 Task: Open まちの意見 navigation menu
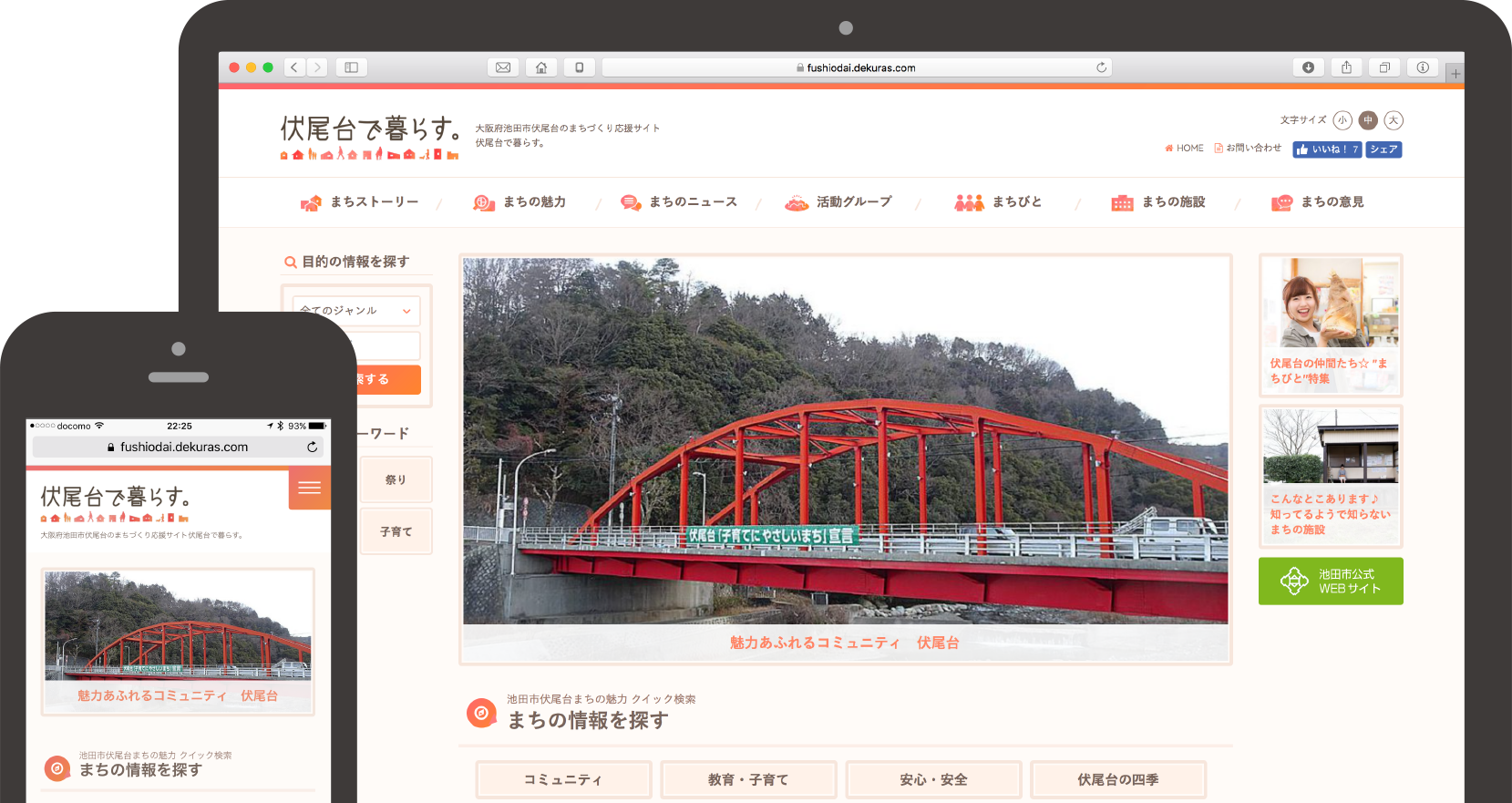pos(1318,202)
